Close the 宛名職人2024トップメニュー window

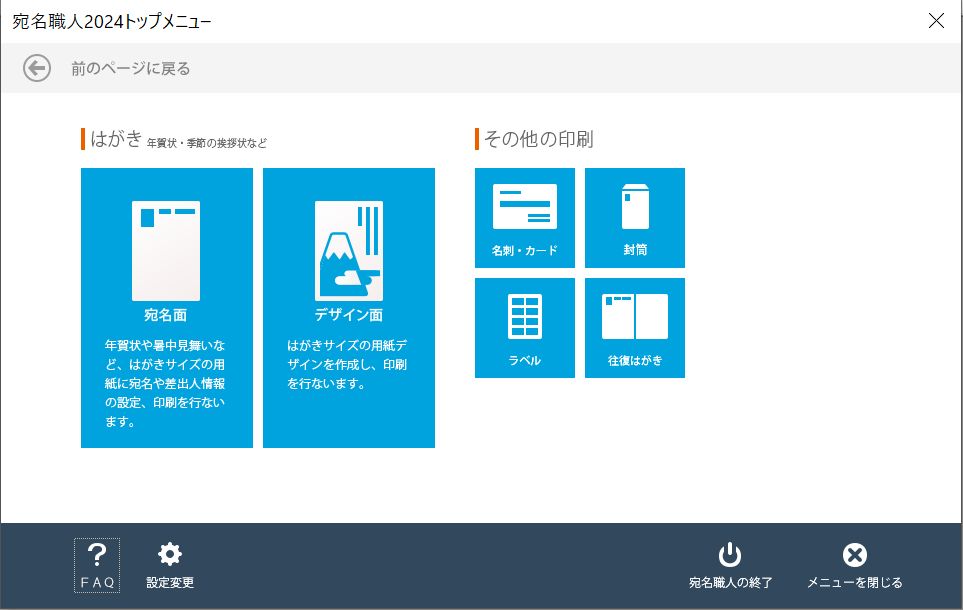(936, 20)
